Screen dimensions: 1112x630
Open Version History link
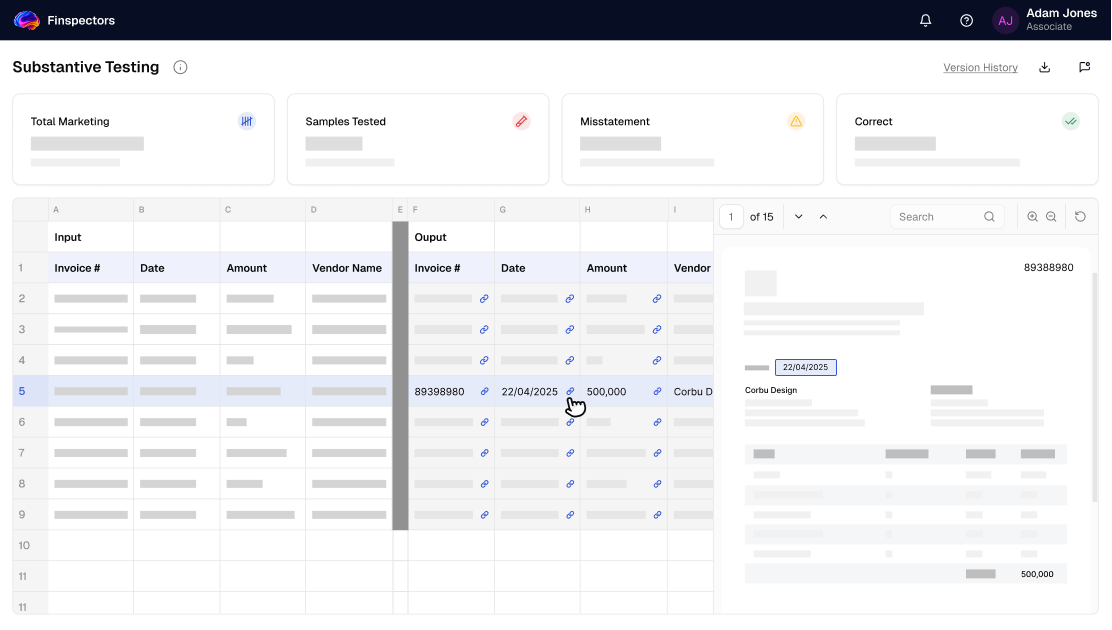click(980, 67)
